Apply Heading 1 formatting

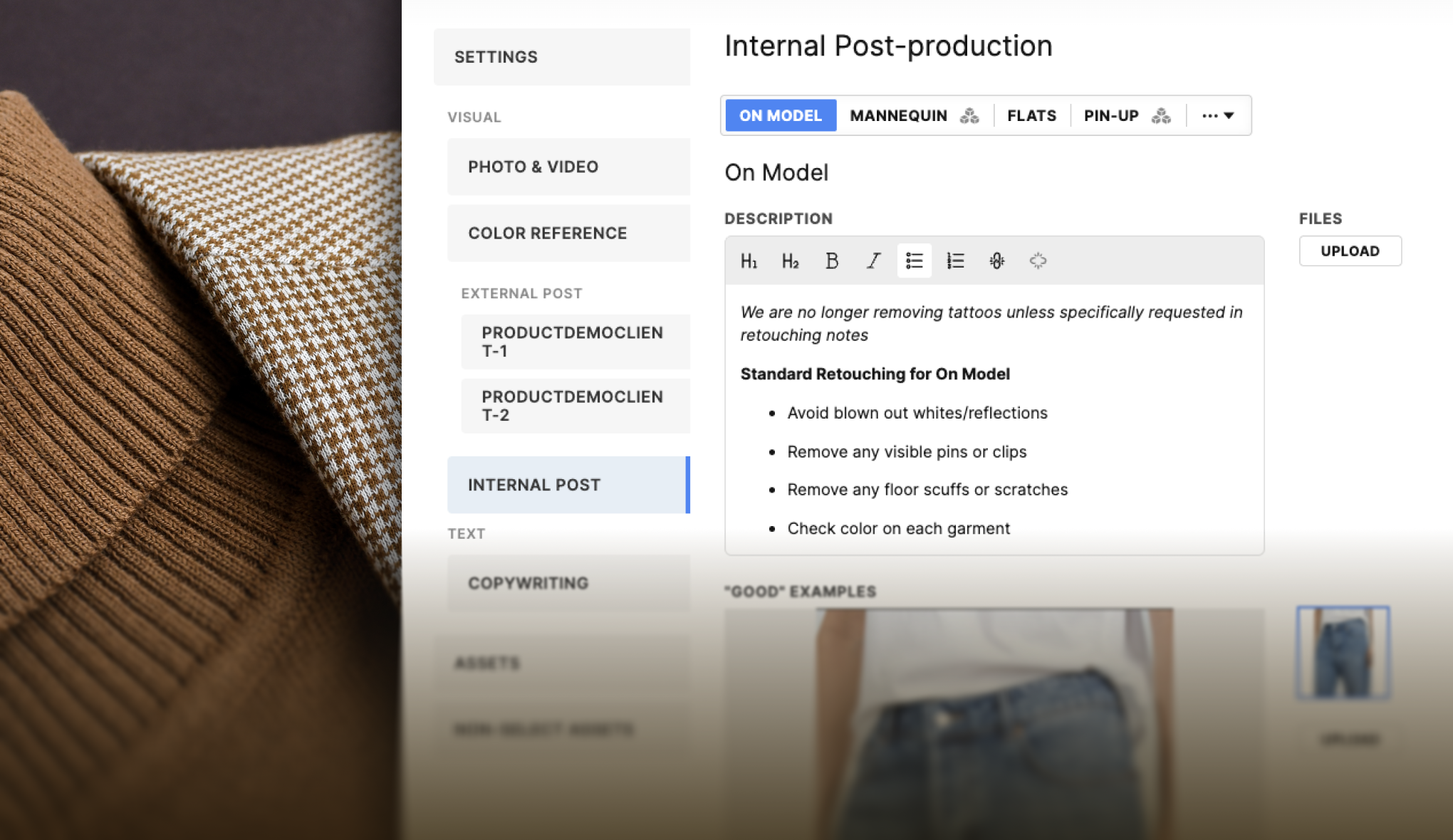(749, 261)
